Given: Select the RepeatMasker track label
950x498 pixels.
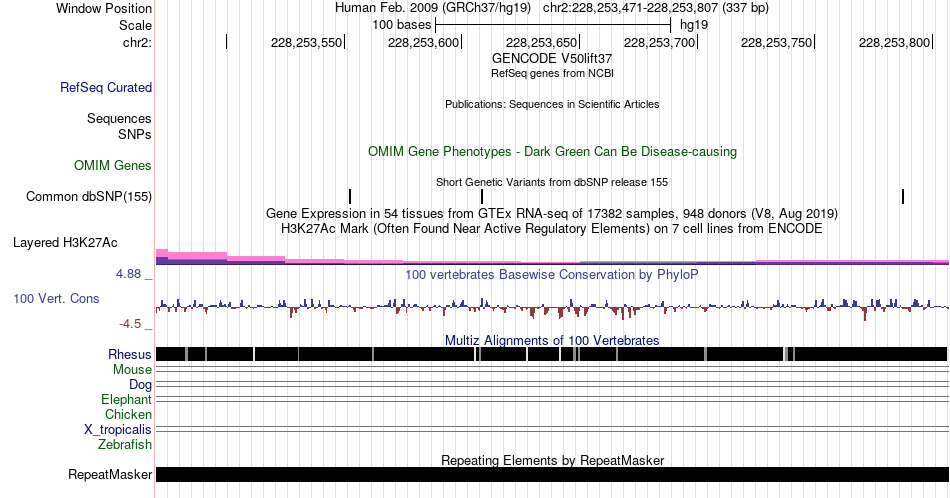Looking at the screenshot, I should 110,474.
